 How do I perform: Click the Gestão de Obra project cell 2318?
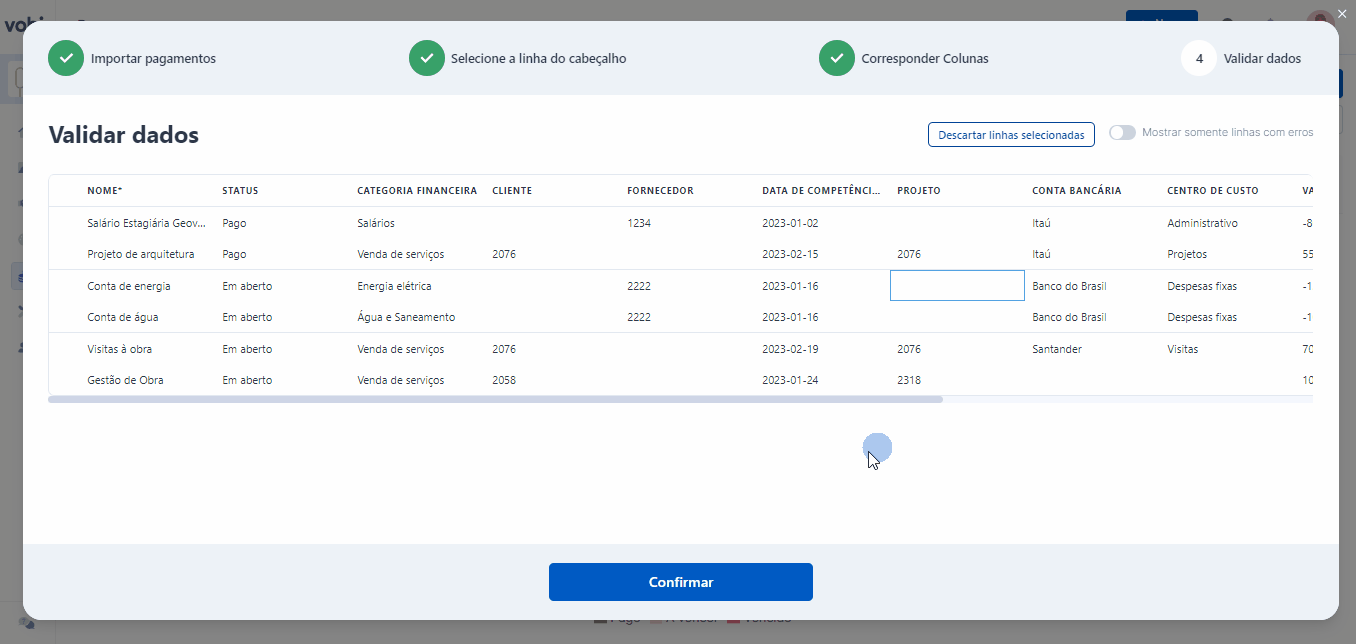909,380
